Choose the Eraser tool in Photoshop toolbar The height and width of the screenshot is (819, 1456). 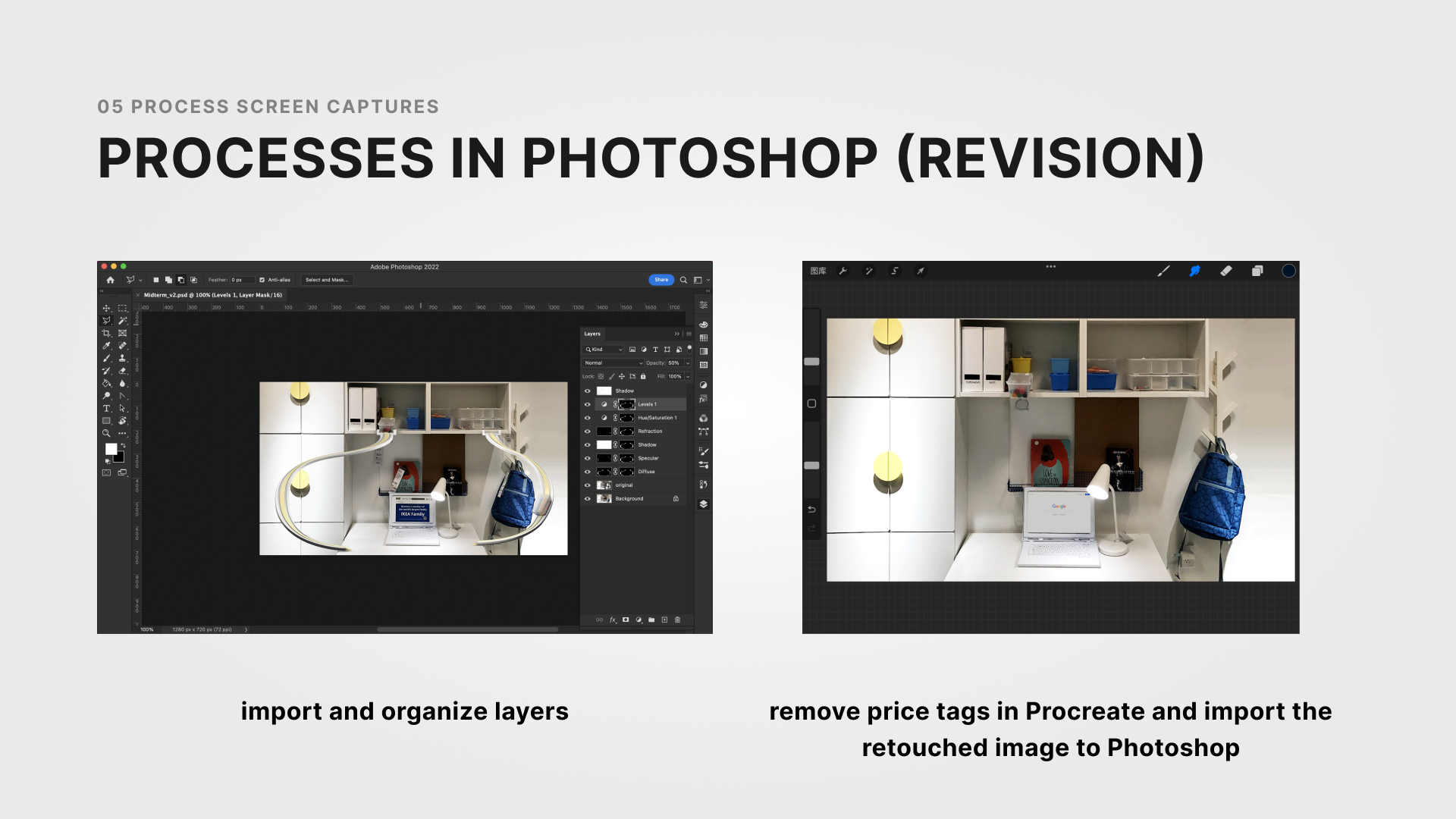click(122, 371)
